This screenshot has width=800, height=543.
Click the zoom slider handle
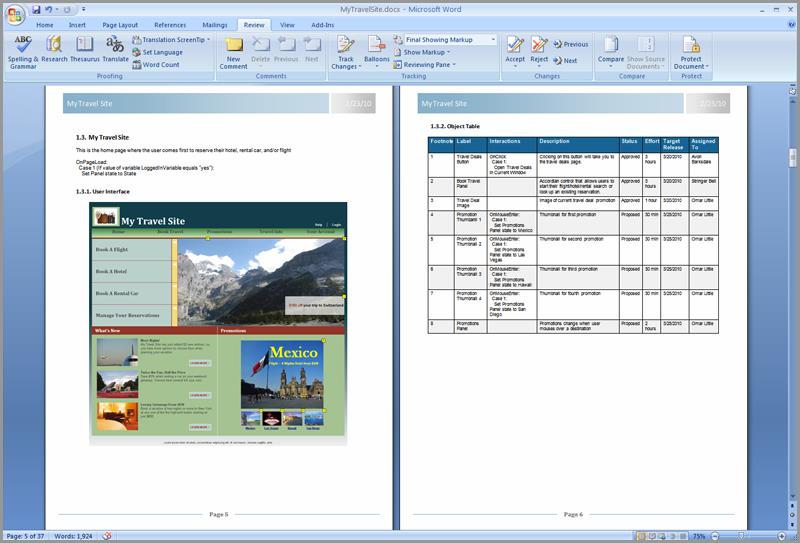pos(741,536)
